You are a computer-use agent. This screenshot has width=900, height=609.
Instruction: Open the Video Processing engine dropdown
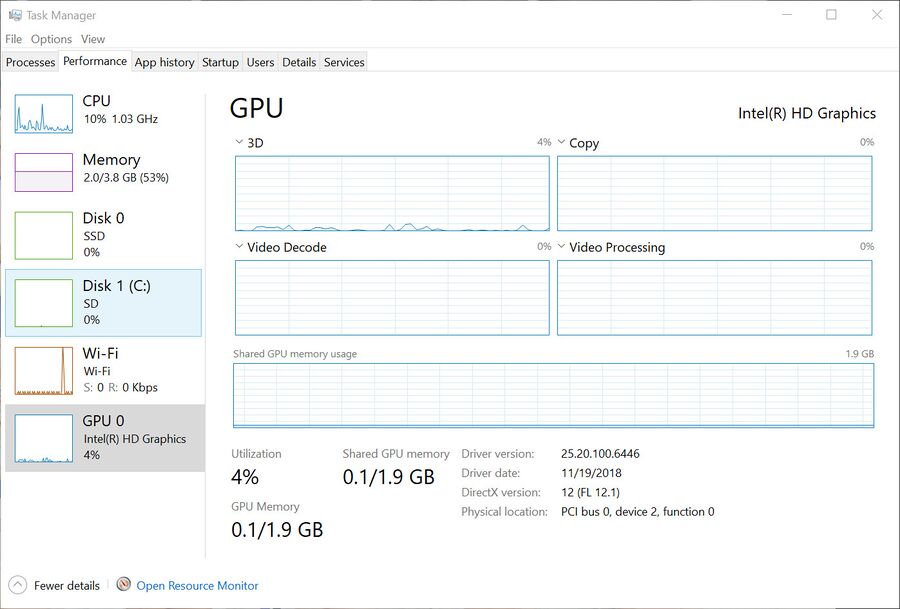[x=562, y=247]
